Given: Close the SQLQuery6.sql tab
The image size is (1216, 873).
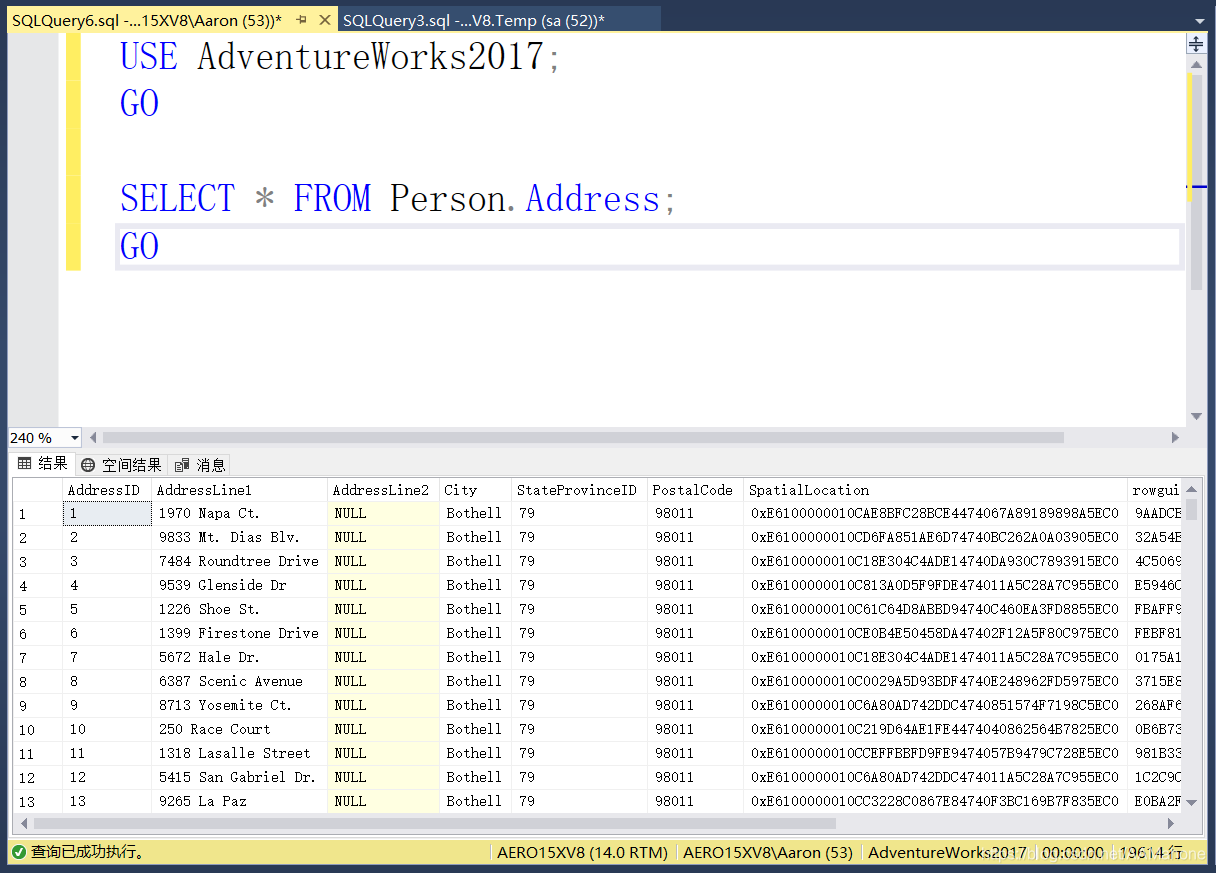Looking at the screenshot, I should tap(324, 20).
